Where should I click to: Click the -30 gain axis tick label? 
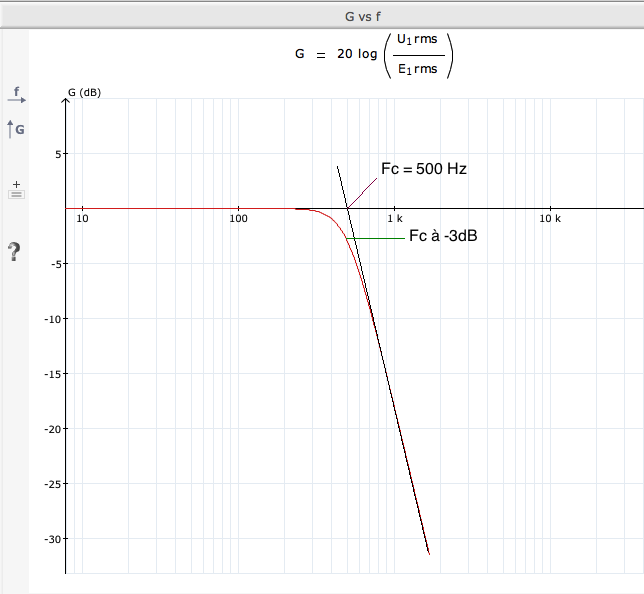53,539
